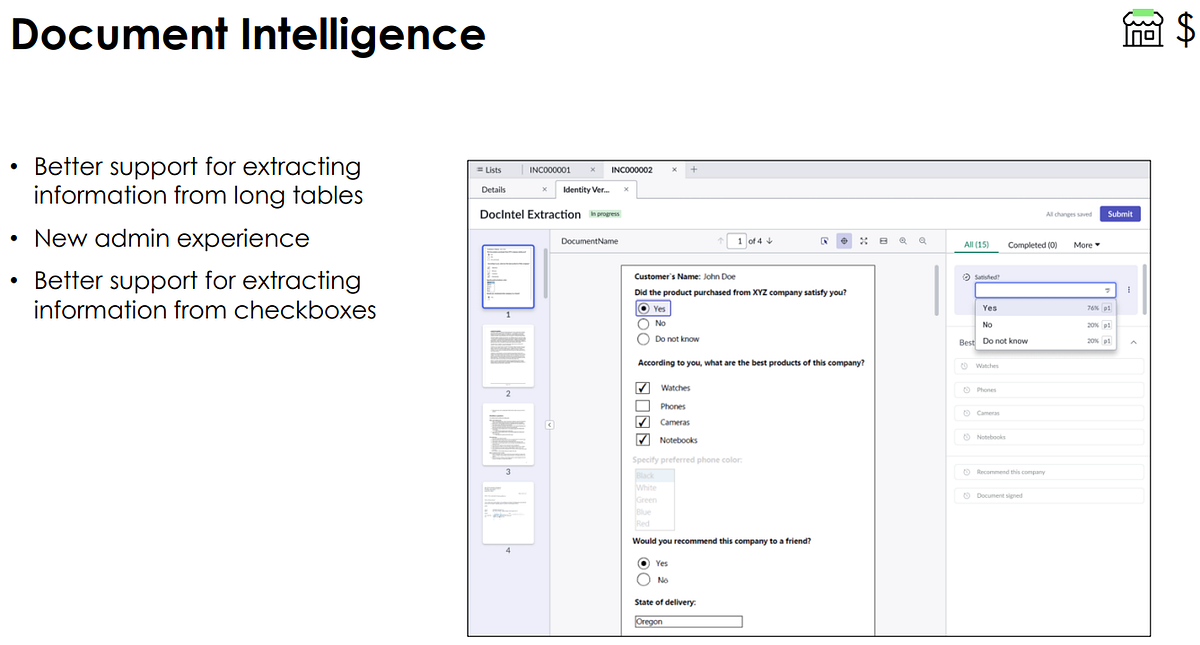Image resolution: width=1200 pixels, height=645 pixels.
Task: Click the Submit button
Action: (x=1119, y=213)
